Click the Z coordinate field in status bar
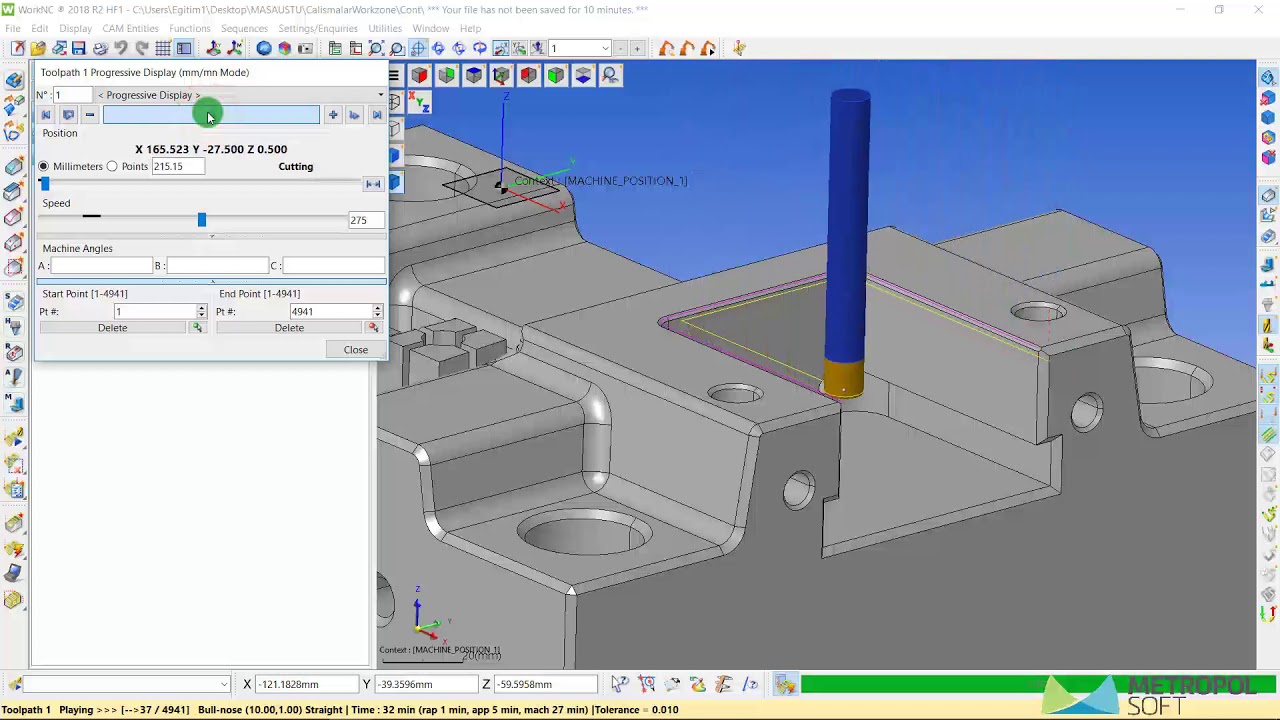 point(546,684)
